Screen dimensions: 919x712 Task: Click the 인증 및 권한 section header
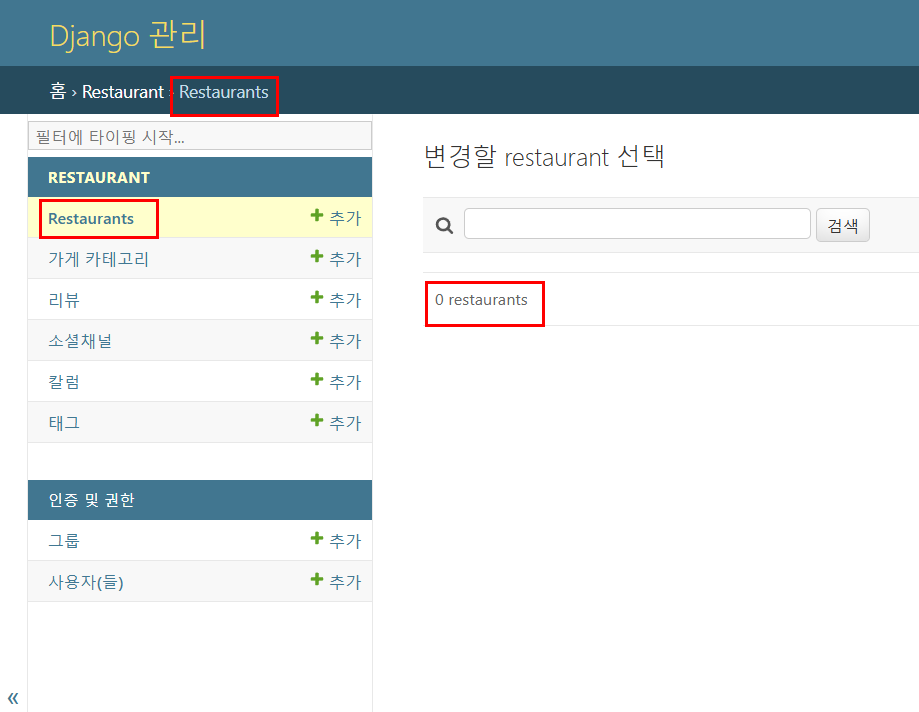click(x=92, y=500)
